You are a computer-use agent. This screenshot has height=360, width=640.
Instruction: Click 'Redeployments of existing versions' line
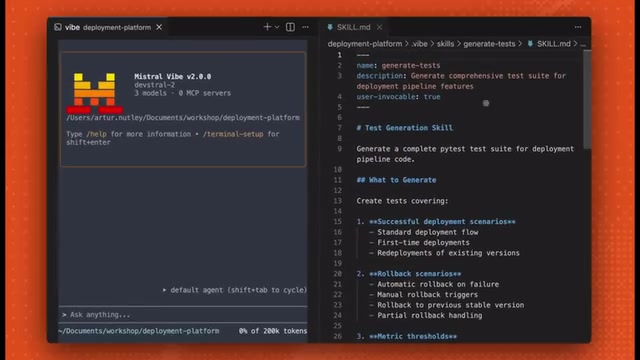click(x=448, y=253)
